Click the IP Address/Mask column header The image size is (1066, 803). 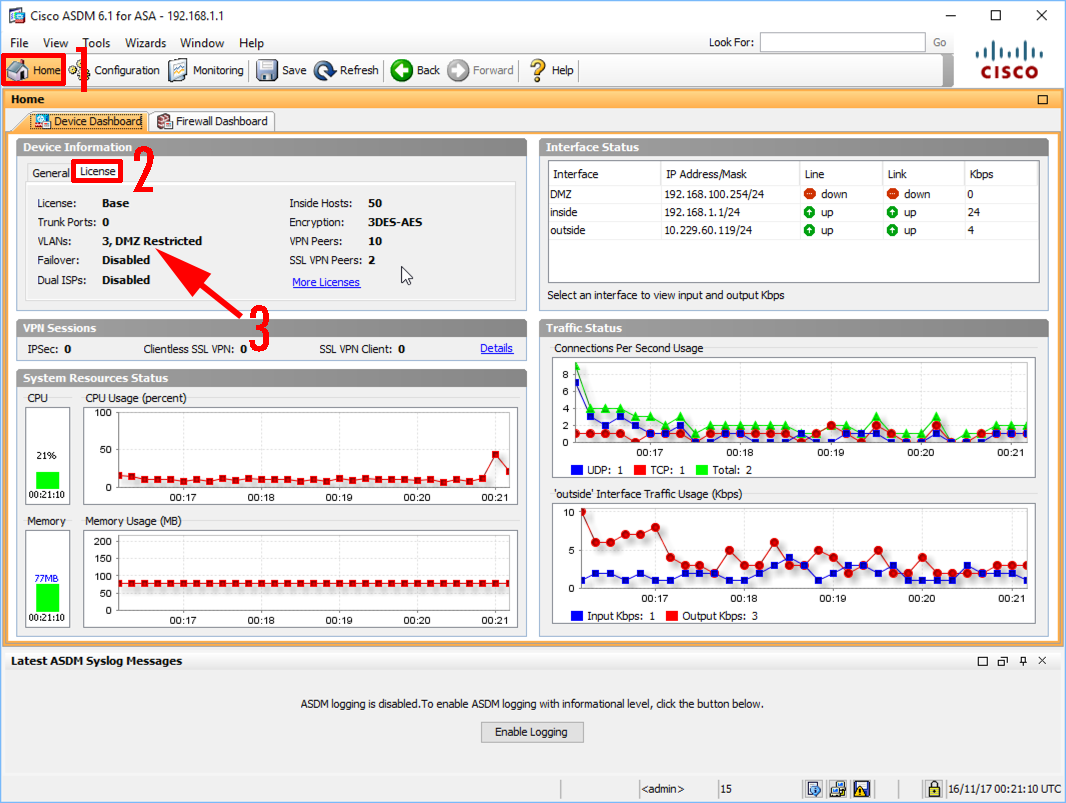pyautogui.click(x=730, y=174)
